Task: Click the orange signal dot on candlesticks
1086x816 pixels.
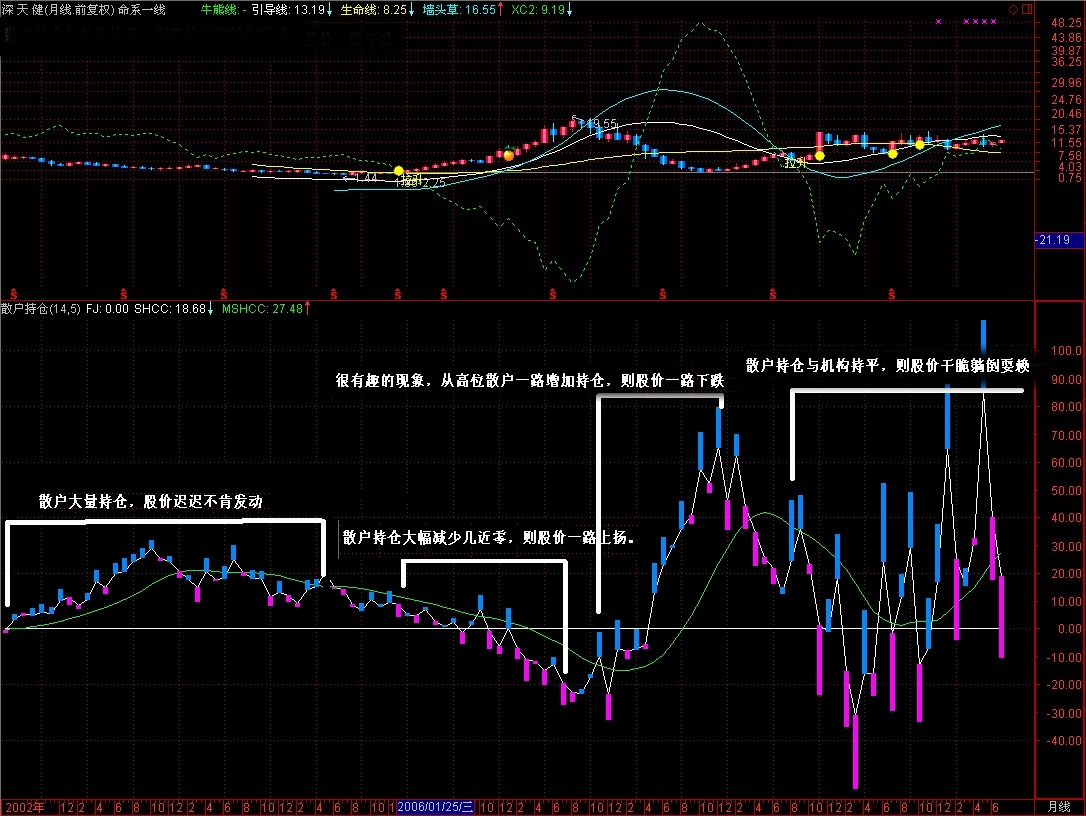Action: (509, 155)
